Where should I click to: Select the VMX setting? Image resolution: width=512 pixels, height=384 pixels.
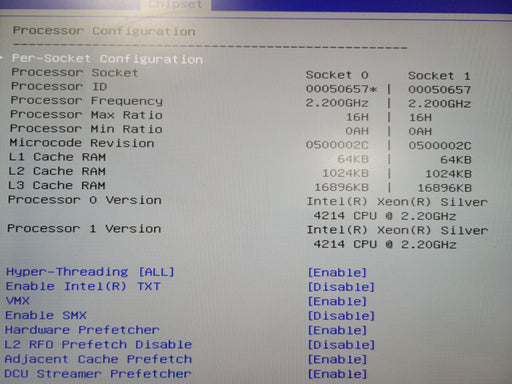click(18, 301)
